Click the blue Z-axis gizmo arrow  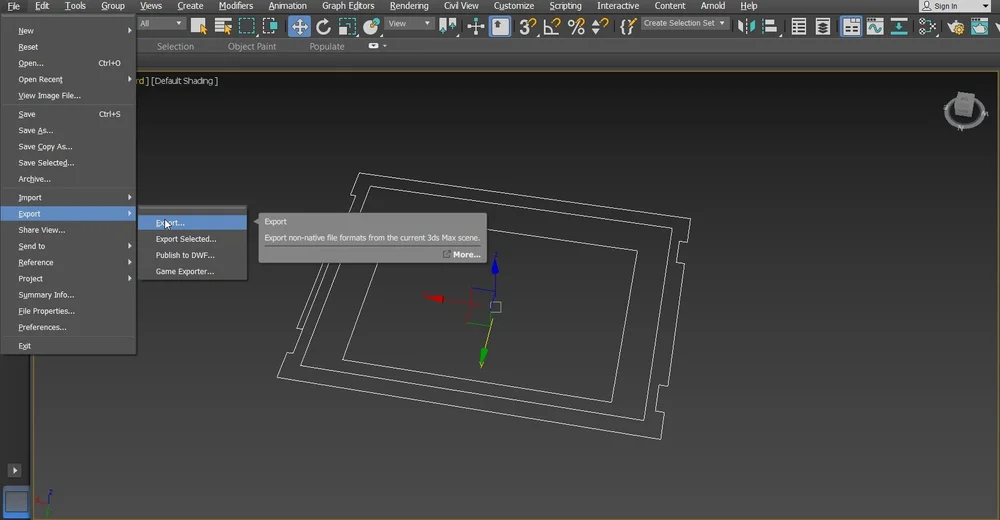click(495, 264)
